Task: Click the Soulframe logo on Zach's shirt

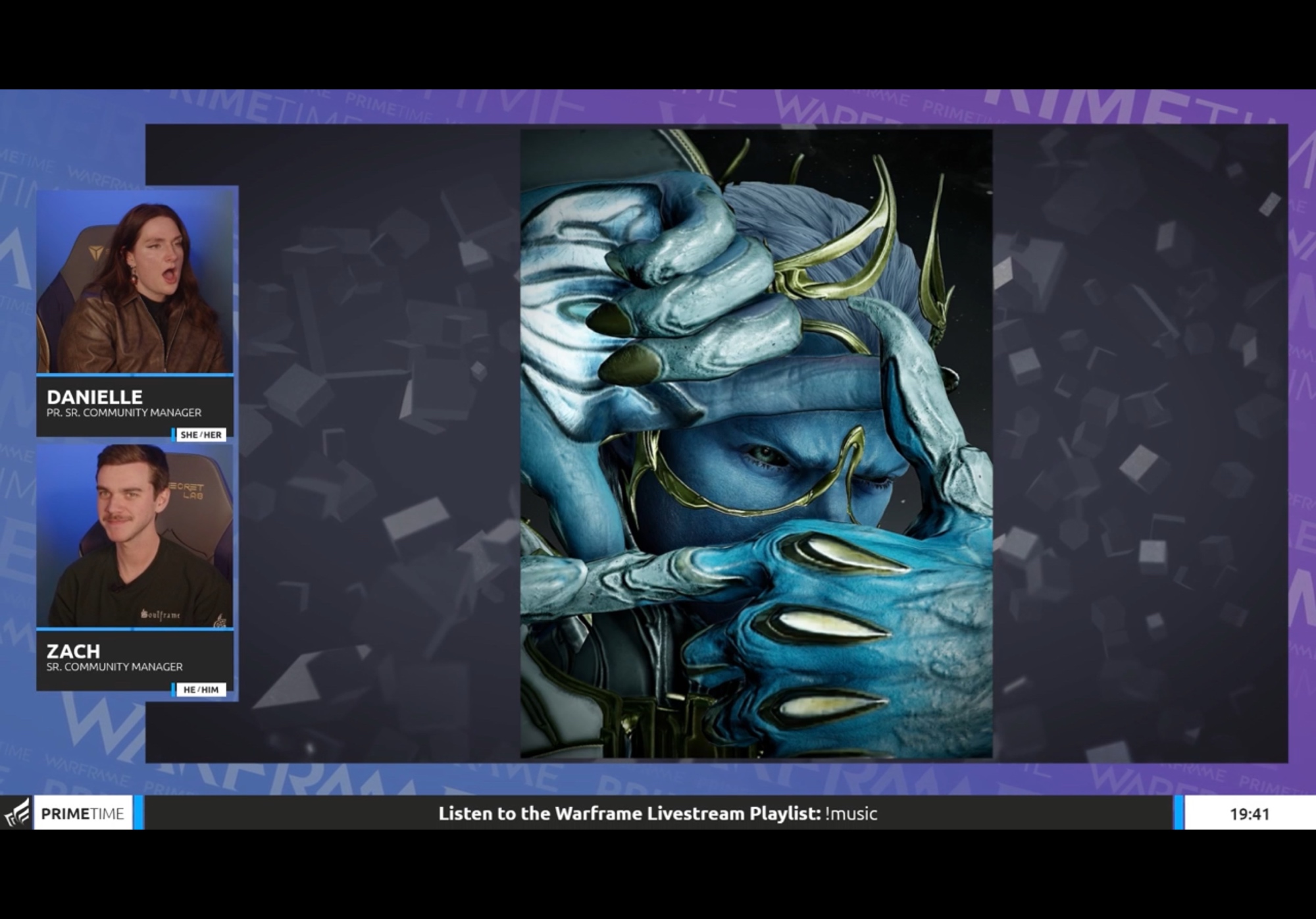Action: click(x=161, y=615)
